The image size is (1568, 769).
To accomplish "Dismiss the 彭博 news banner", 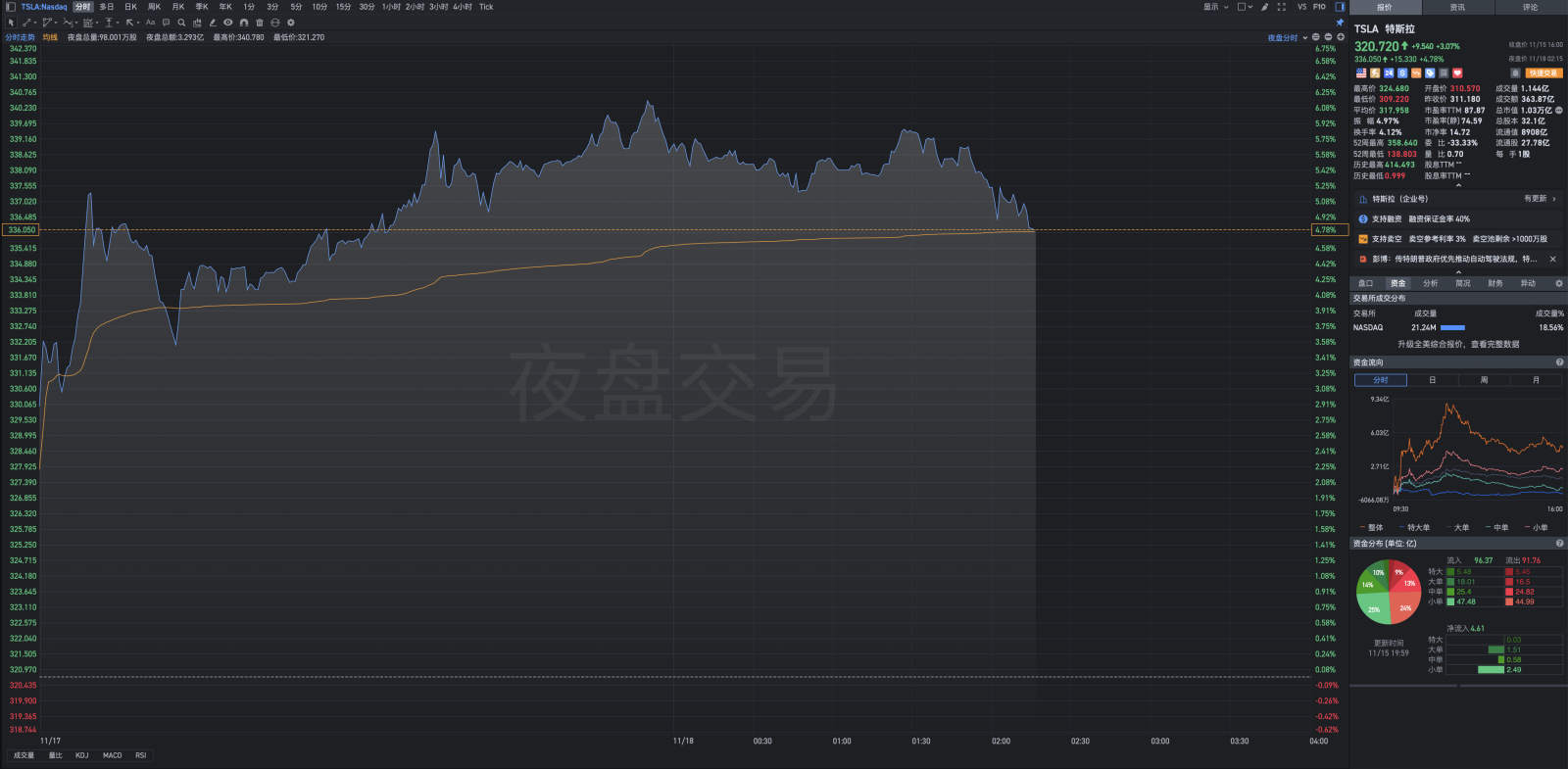I will point(1552,260).
